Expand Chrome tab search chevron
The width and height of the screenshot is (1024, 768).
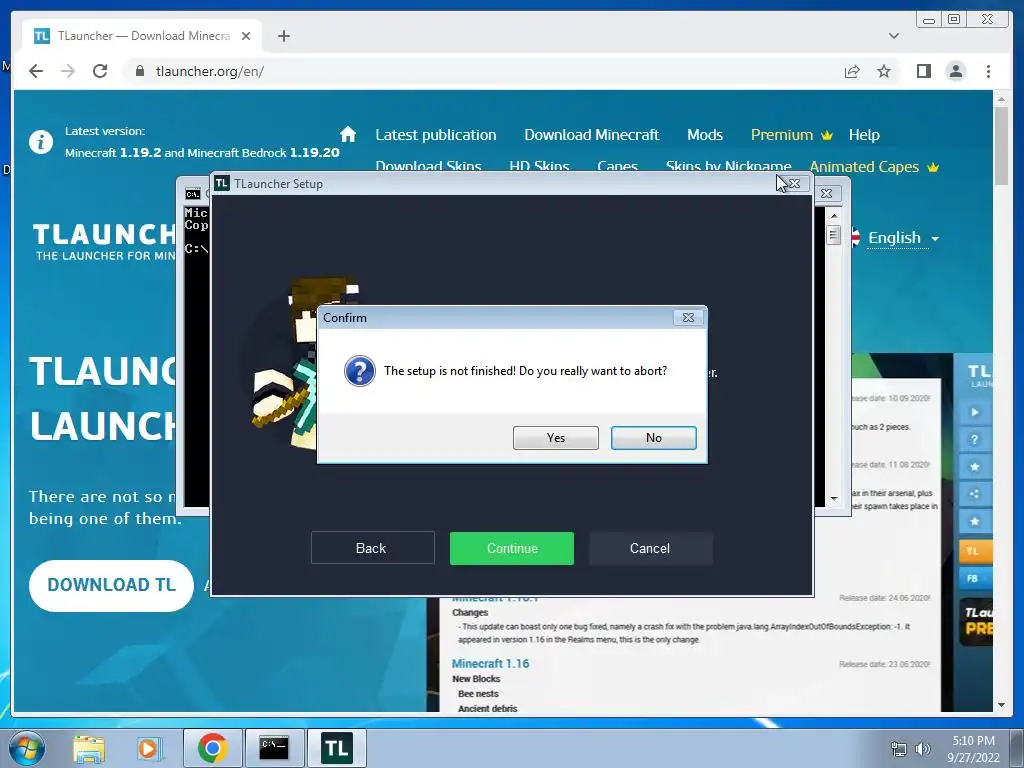[x=893, y=36]
